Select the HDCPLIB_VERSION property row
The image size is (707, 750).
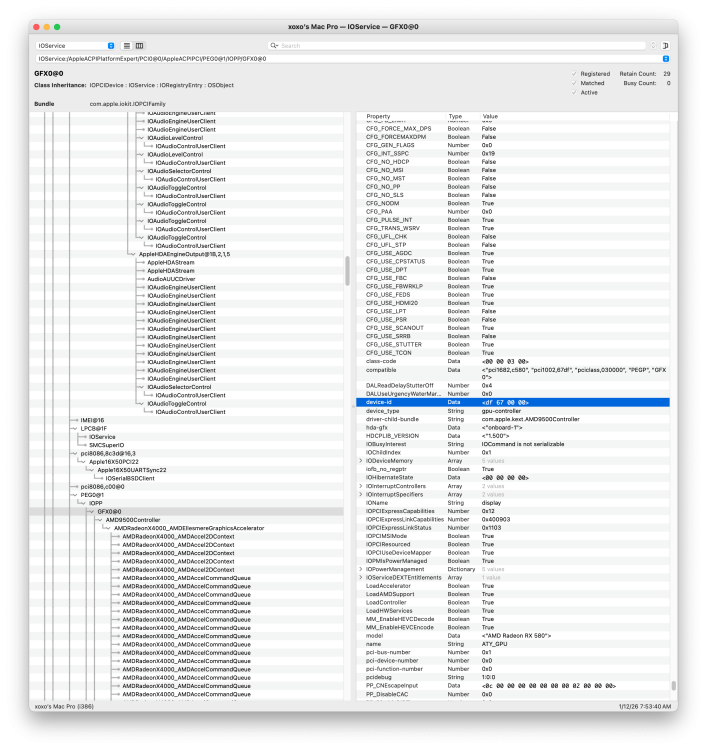coord(513,436)
